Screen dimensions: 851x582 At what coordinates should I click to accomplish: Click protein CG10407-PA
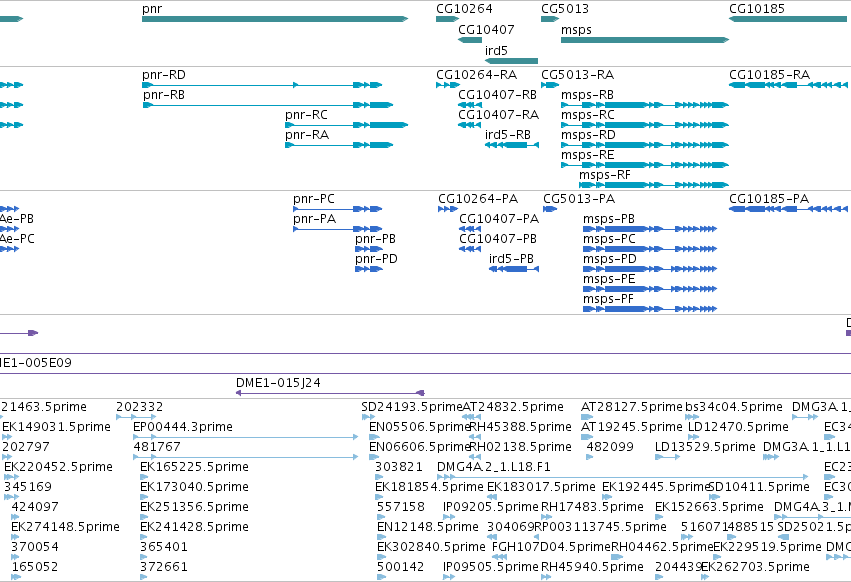point(470,229)
